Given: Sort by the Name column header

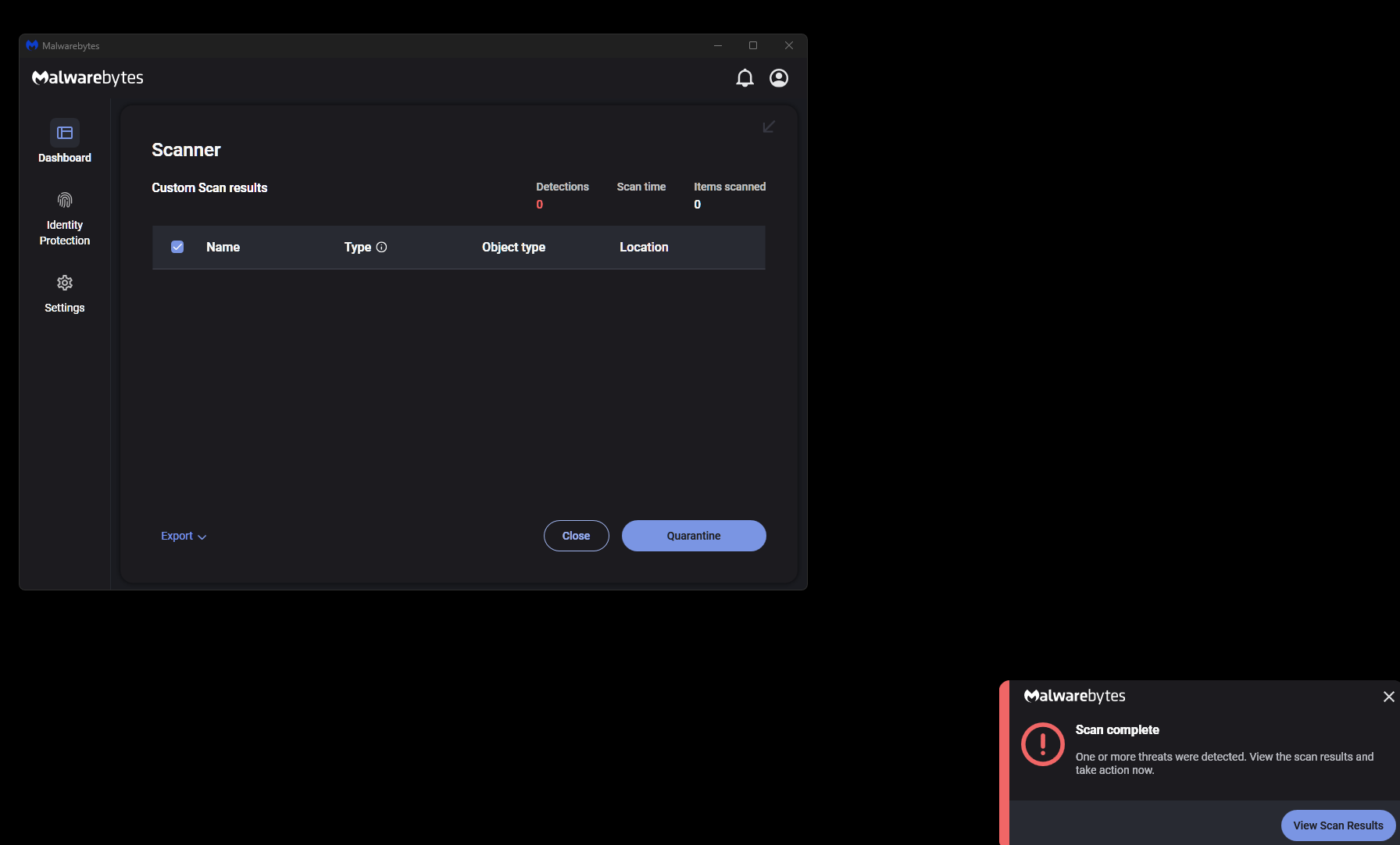Looking at the screenshot, I should [x=223, y=247].
